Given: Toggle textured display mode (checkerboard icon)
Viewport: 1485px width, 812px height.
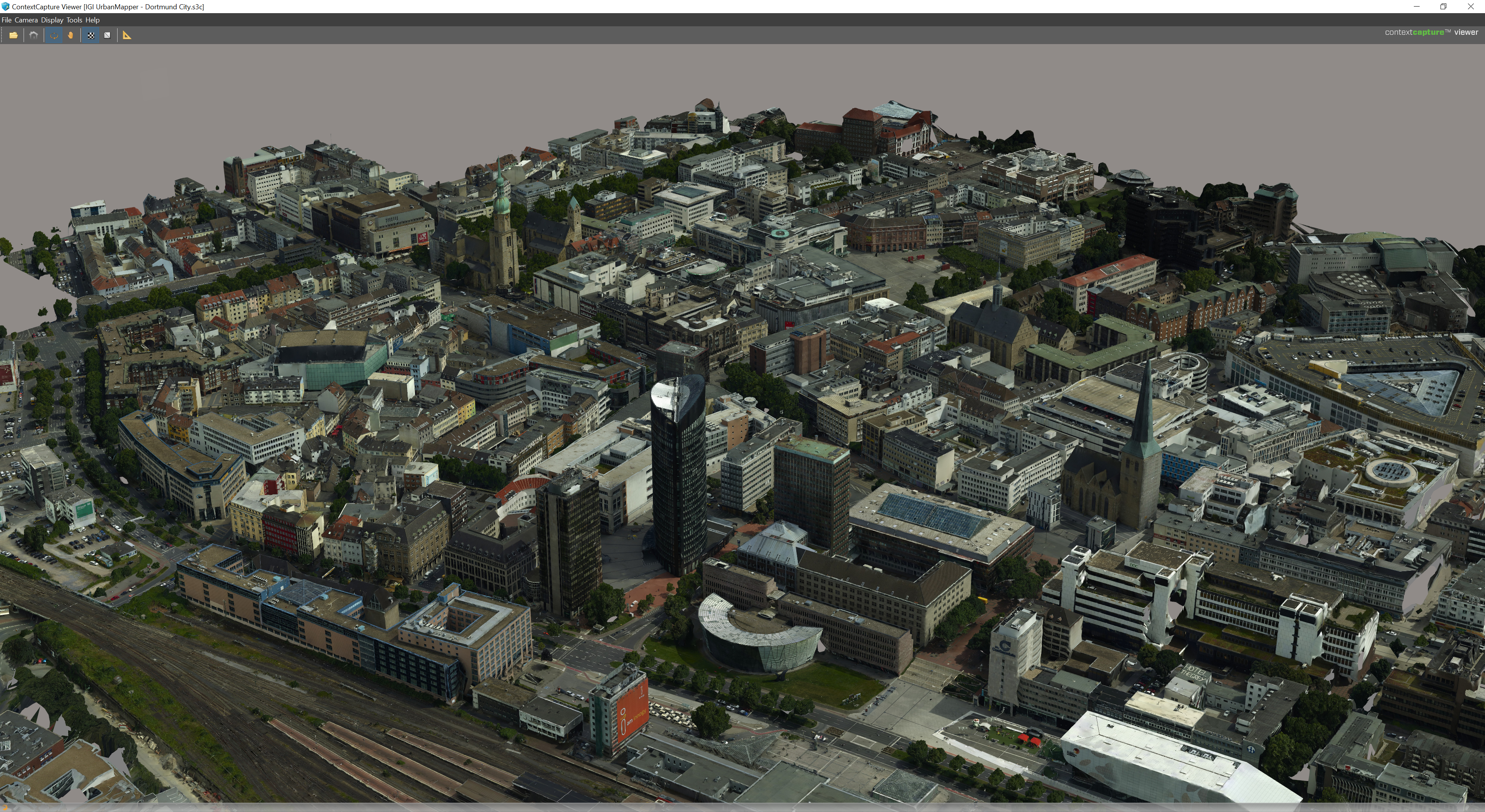Looking at the screenshot, I should pos(90,35).
